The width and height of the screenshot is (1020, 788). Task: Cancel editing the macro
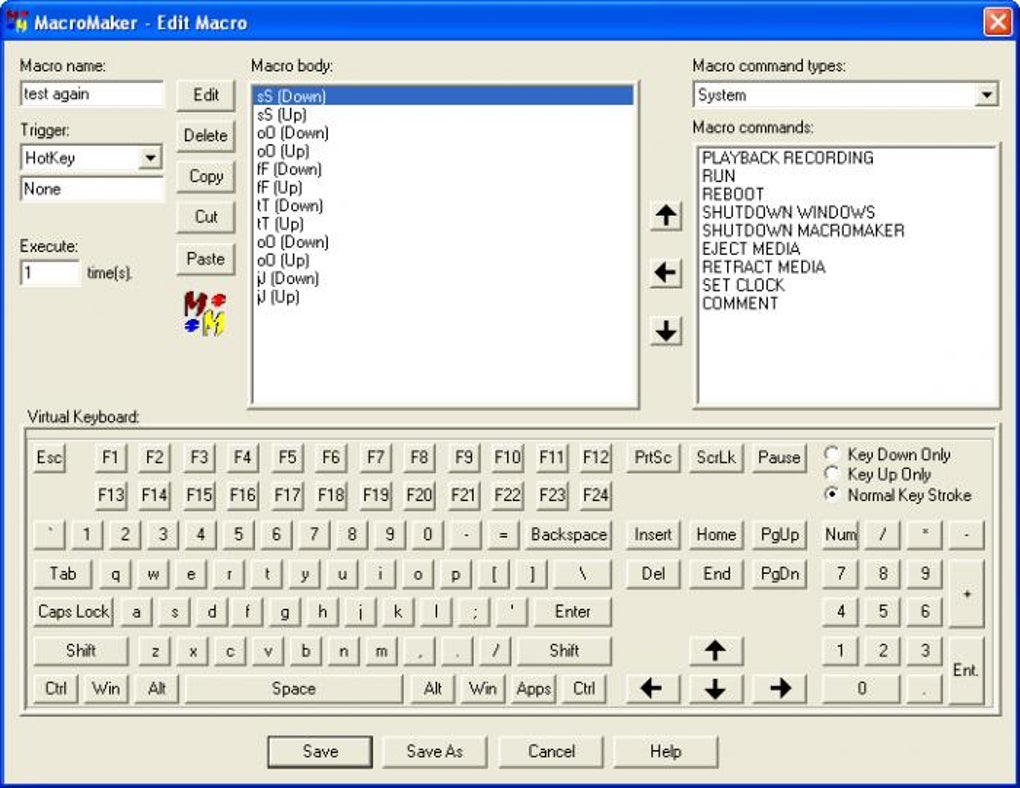coord(551,752)
